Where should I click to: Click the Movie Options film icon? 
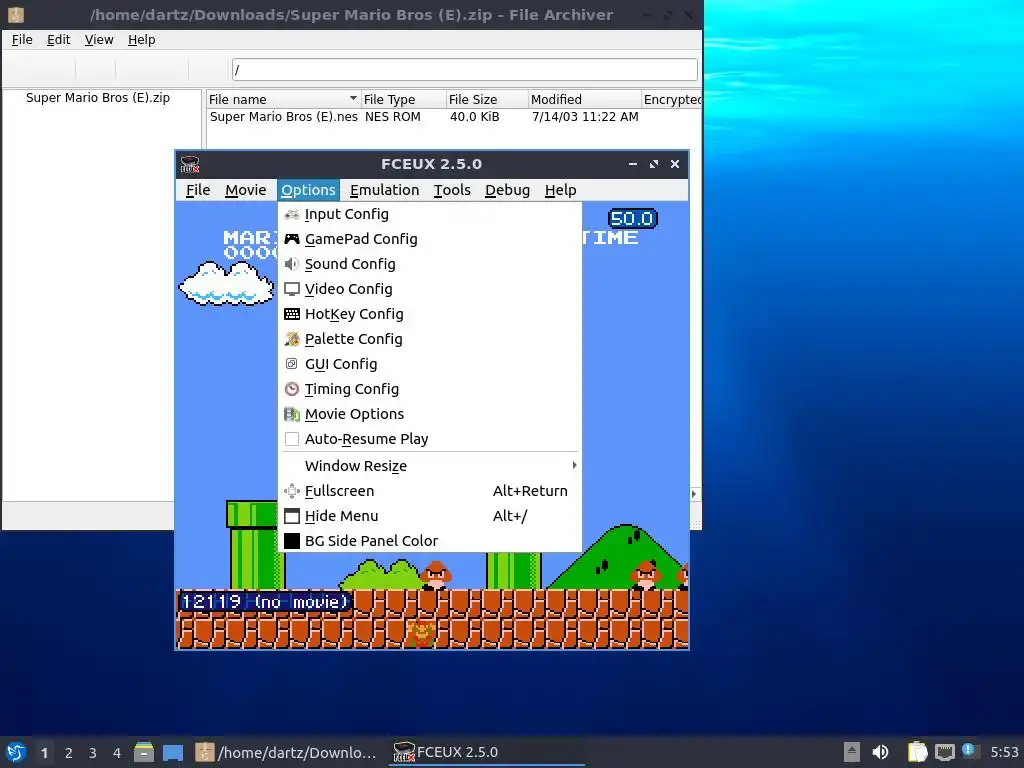tap(292, 414)
